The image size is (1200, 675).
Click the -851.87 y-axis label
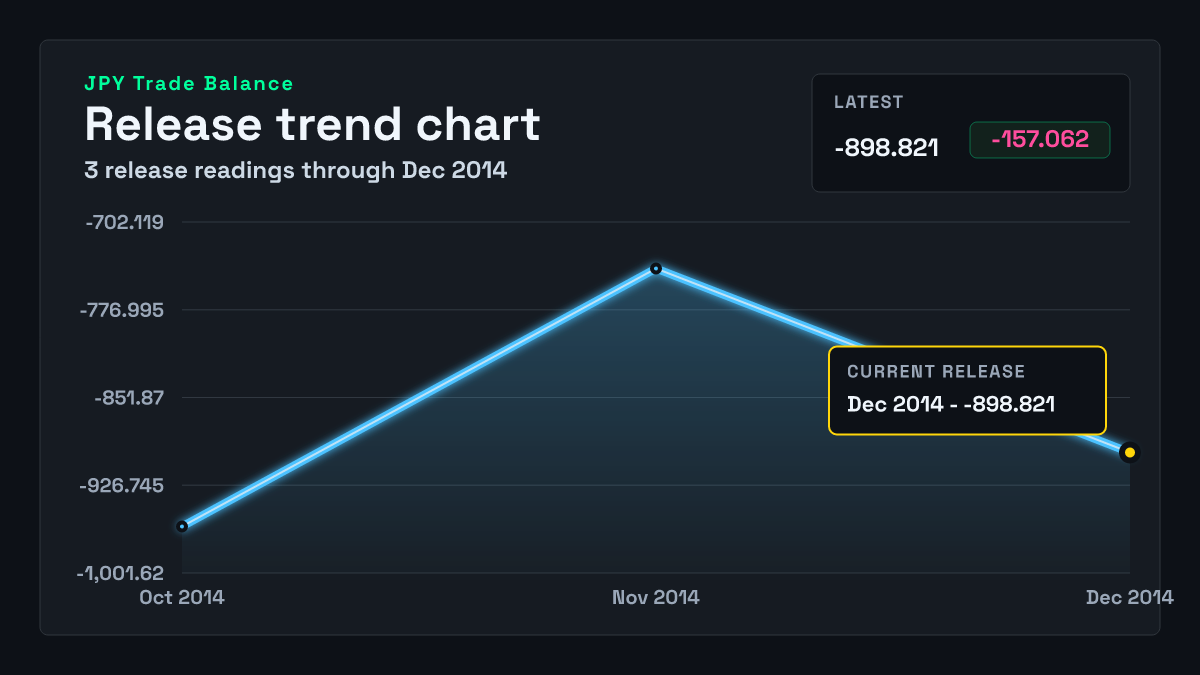click(129, 398)
